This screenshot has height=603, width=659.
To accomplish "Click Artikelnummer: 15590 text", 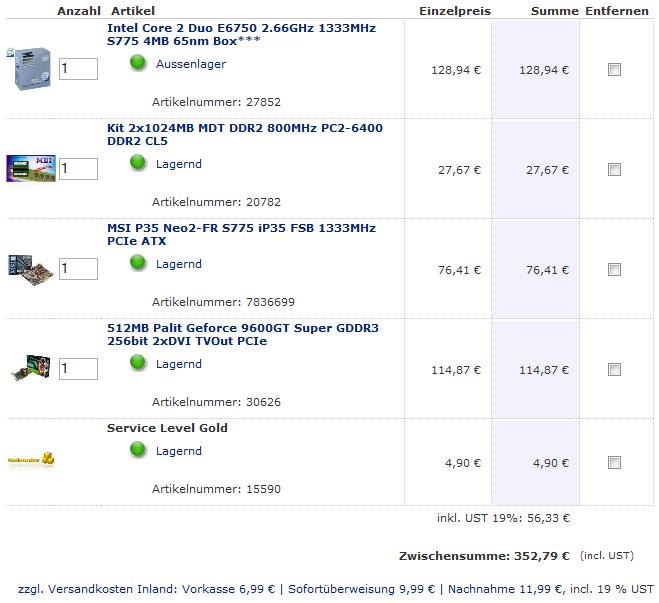I will pos(216,489).
